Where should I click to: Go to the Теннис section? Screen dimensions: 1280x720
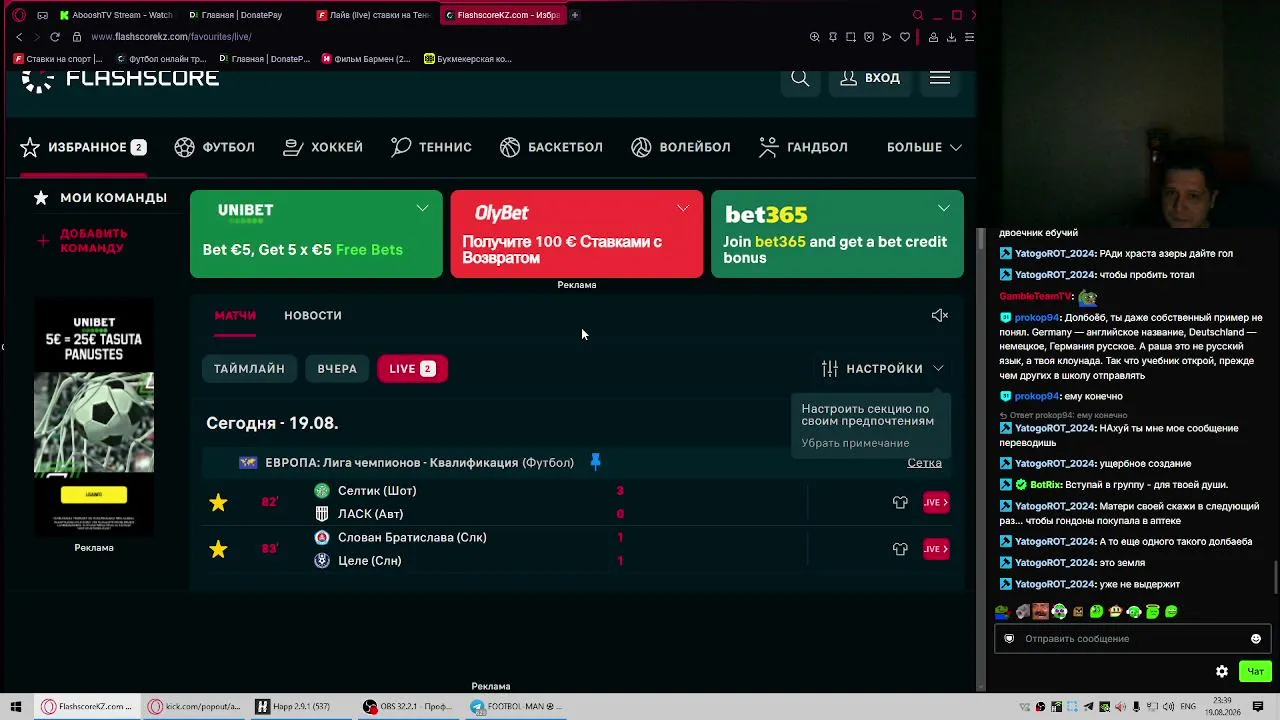[x=431, y=147]
